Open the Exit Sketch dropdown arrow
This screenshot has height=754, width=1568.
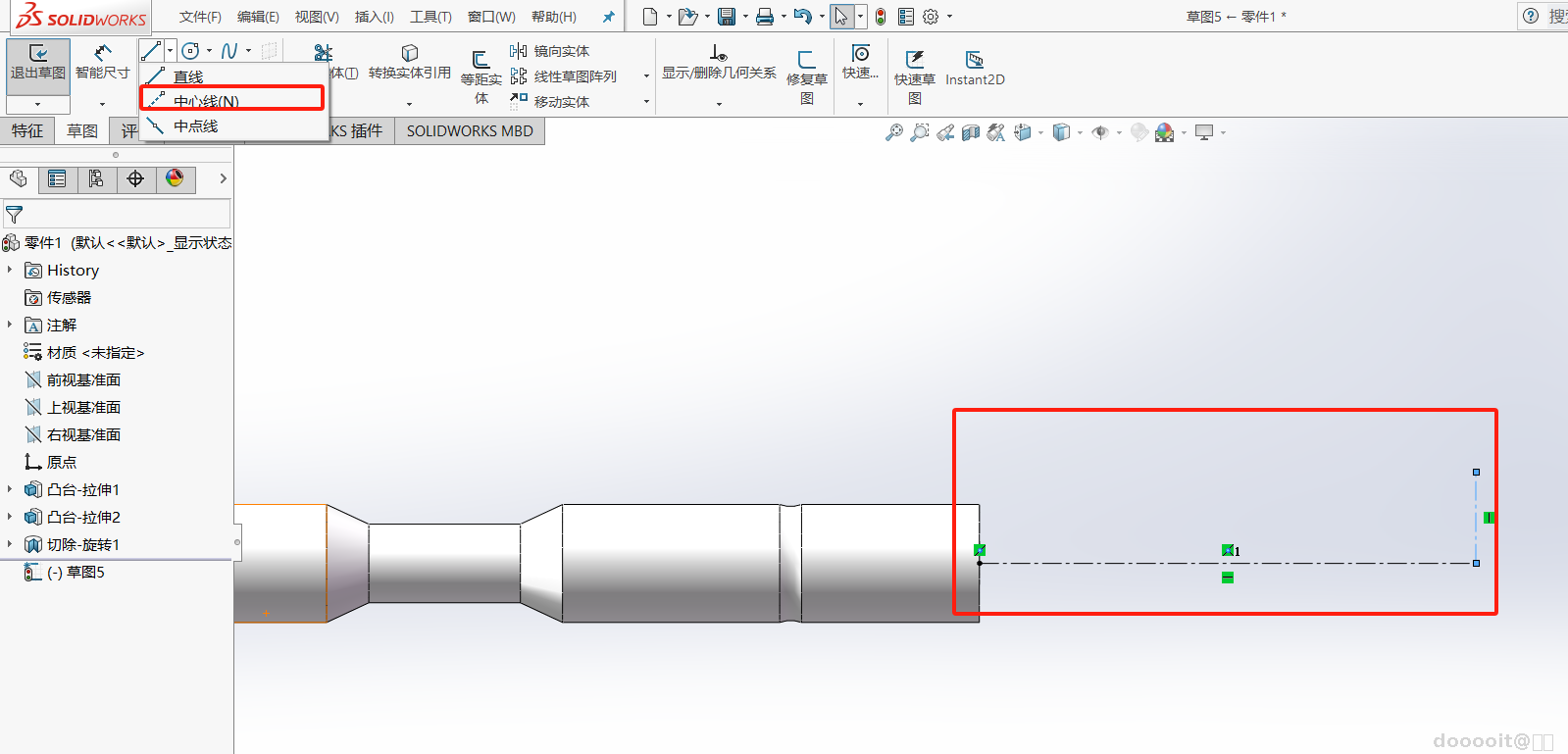click(x=38, y=104)
